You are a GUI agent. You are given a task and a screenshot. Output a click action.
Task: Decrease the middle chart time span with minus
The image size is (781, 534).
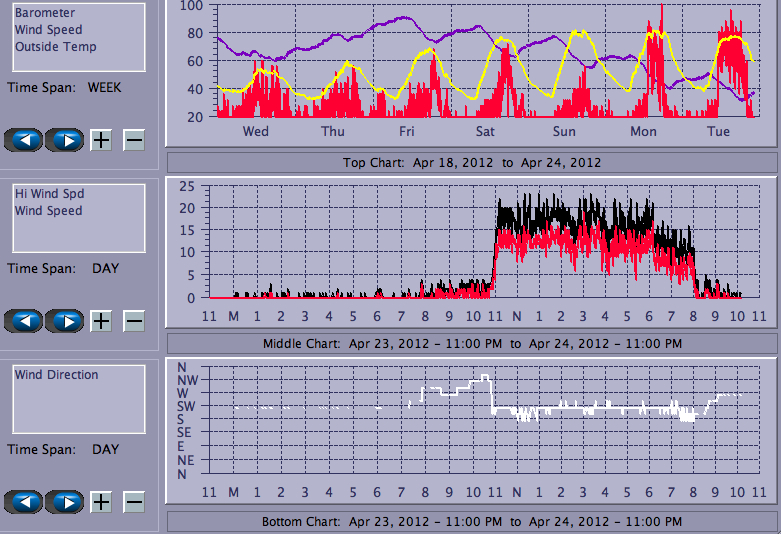pyautogui.click(x=134, y=321)
